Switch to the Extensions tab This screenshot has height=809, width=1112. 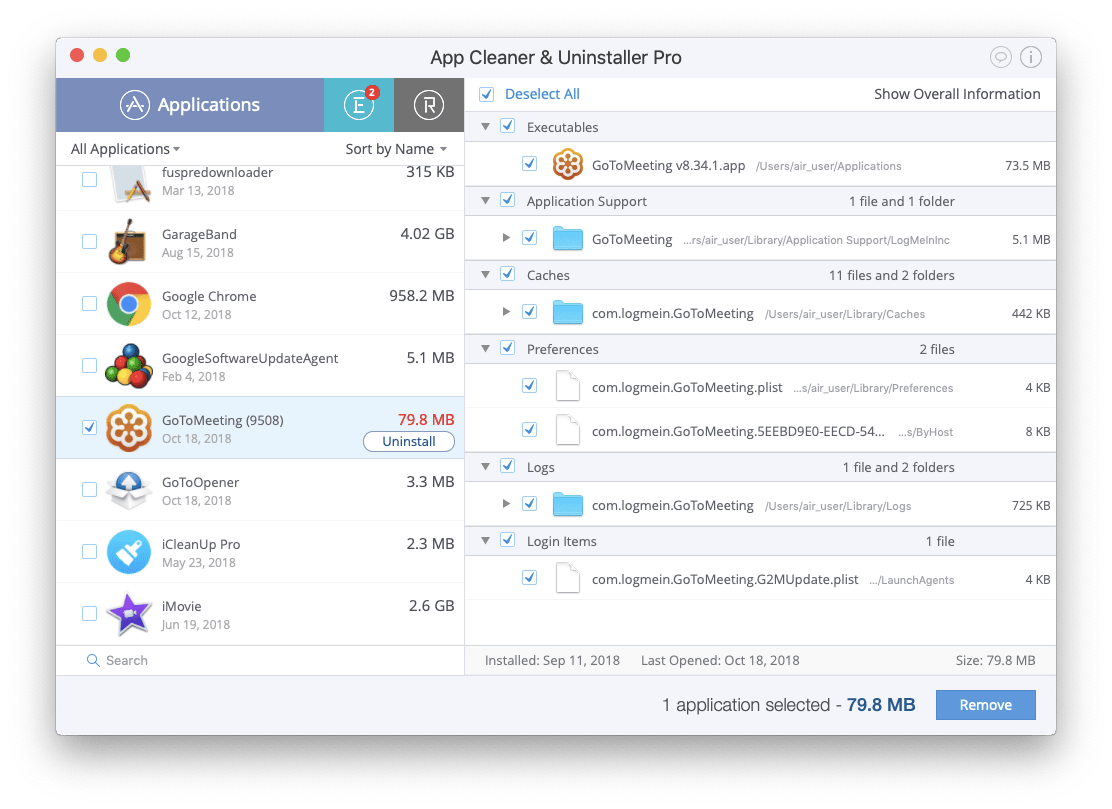[358, 104]
